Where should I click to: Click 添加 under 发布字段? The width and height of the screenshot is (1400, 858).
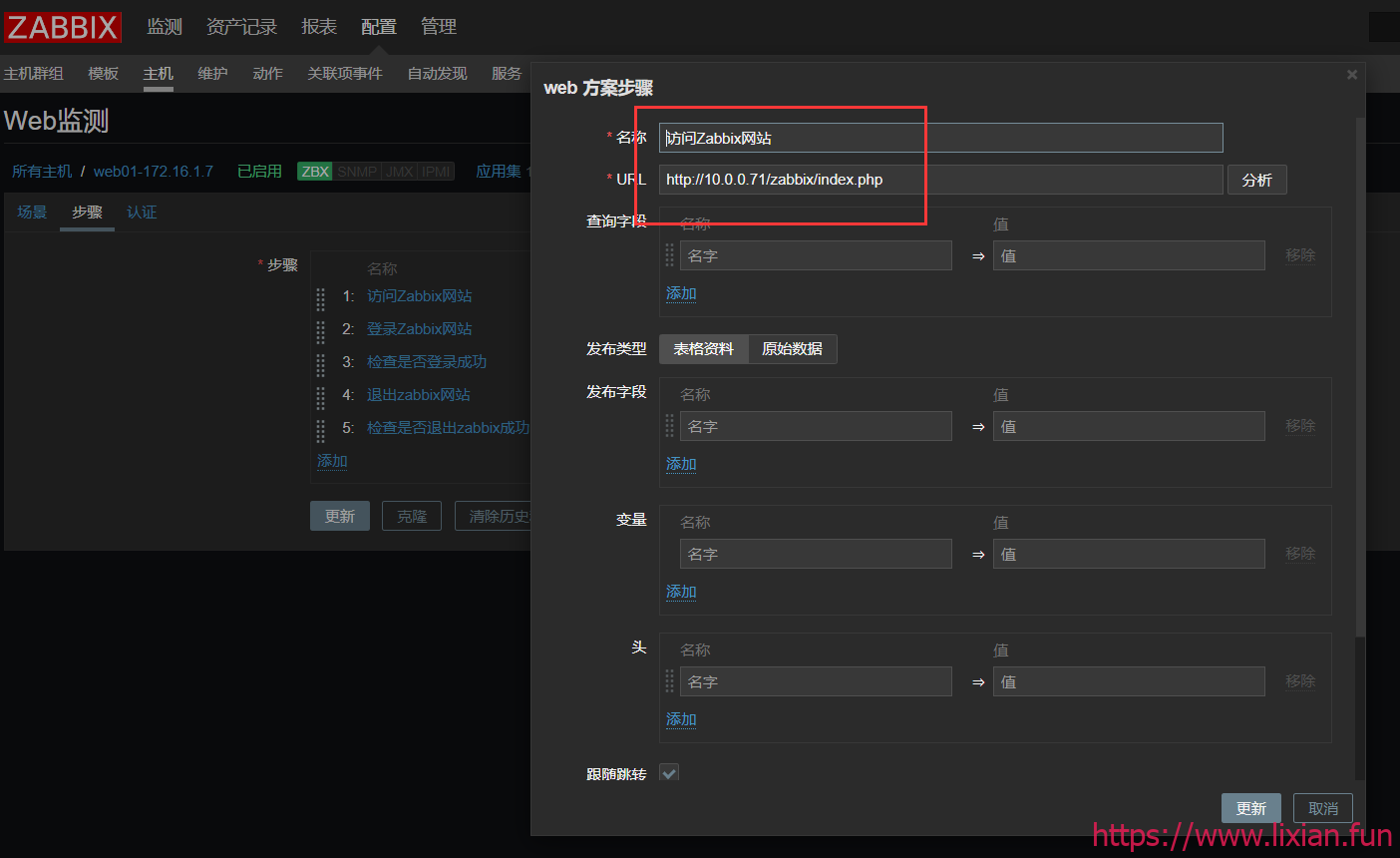(x=681, y=464)
